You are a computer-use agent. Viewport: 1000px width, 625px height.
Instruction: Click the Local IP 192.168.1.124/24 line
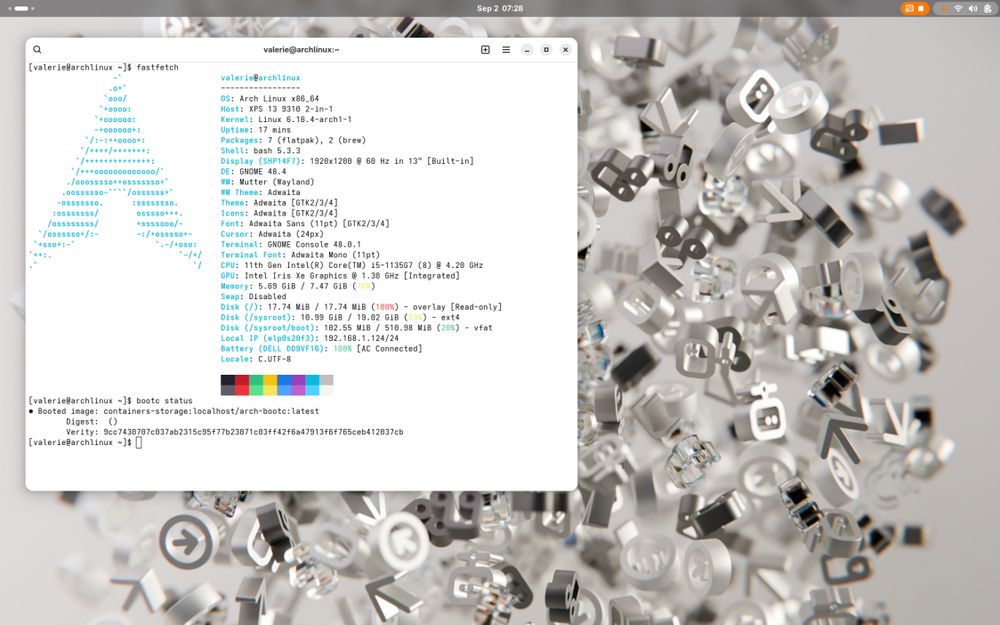click(310, 338)
